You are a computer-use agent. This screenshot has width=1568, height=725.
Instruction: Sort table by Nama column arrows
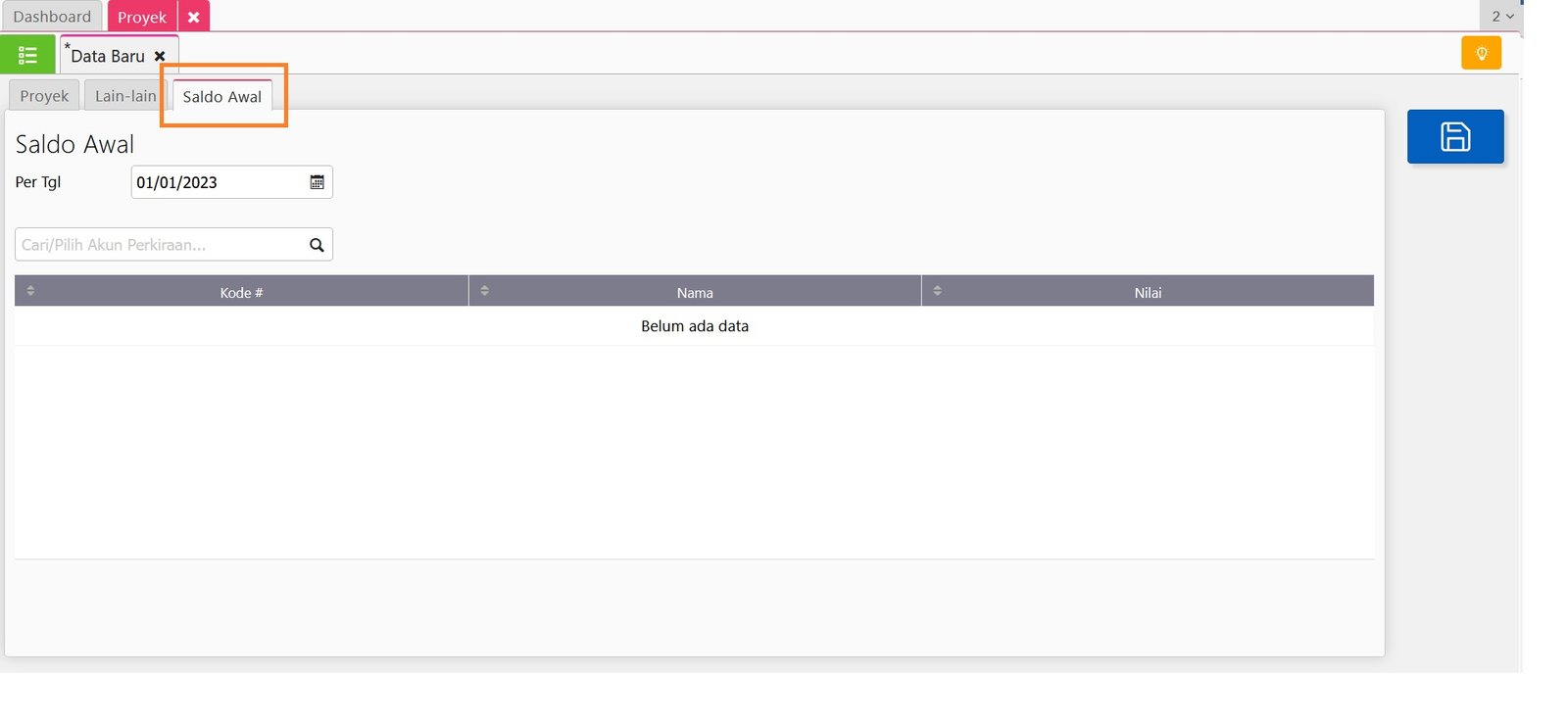click(484, 291)
